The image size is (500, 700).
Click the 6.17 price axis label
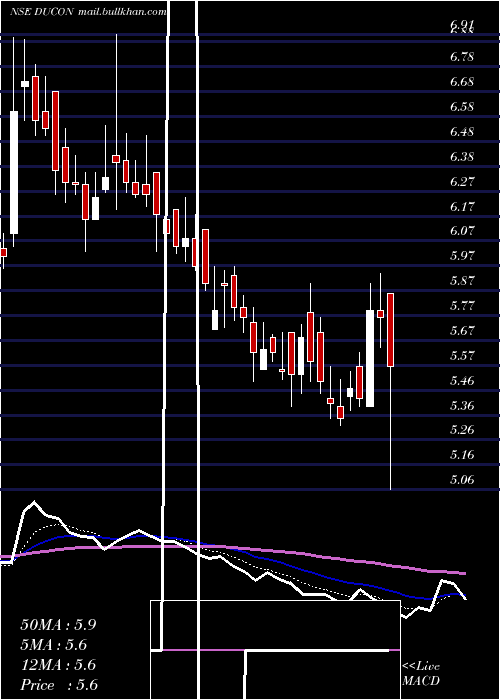(462, 206)
